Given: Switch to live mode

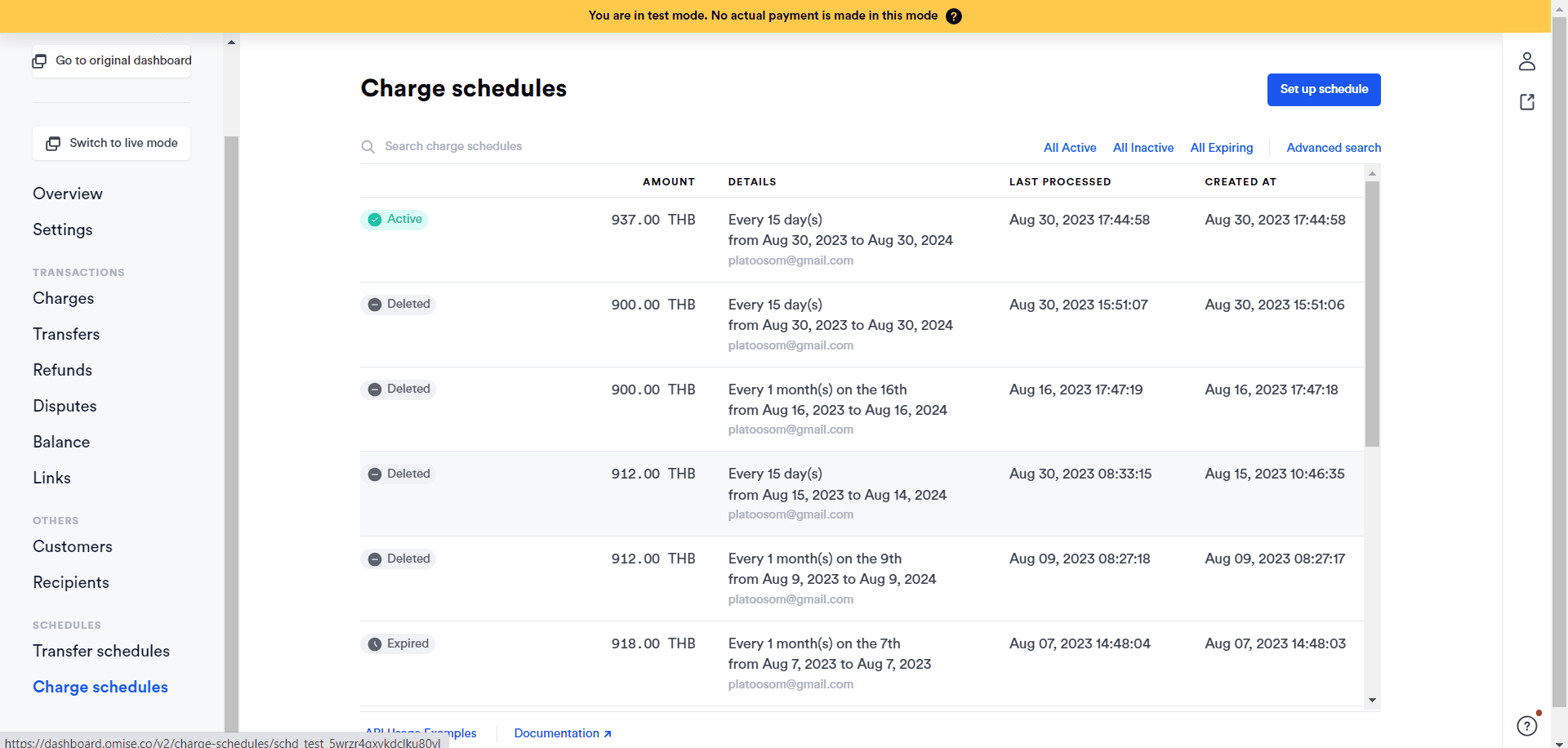Looking at the screenshot, I should pos(112,144).
